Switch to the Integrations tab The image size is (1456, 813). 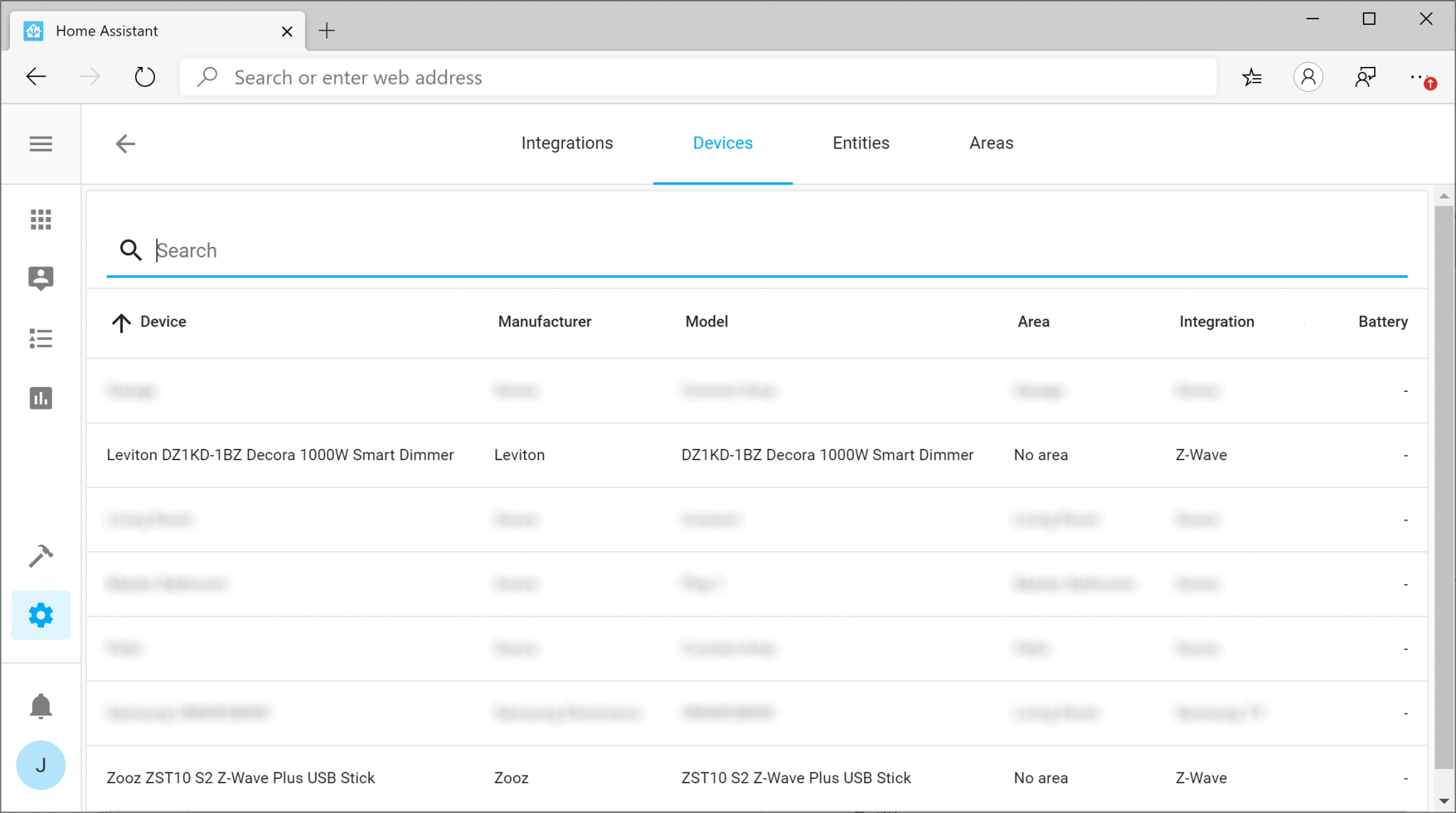tap(567, 143)
